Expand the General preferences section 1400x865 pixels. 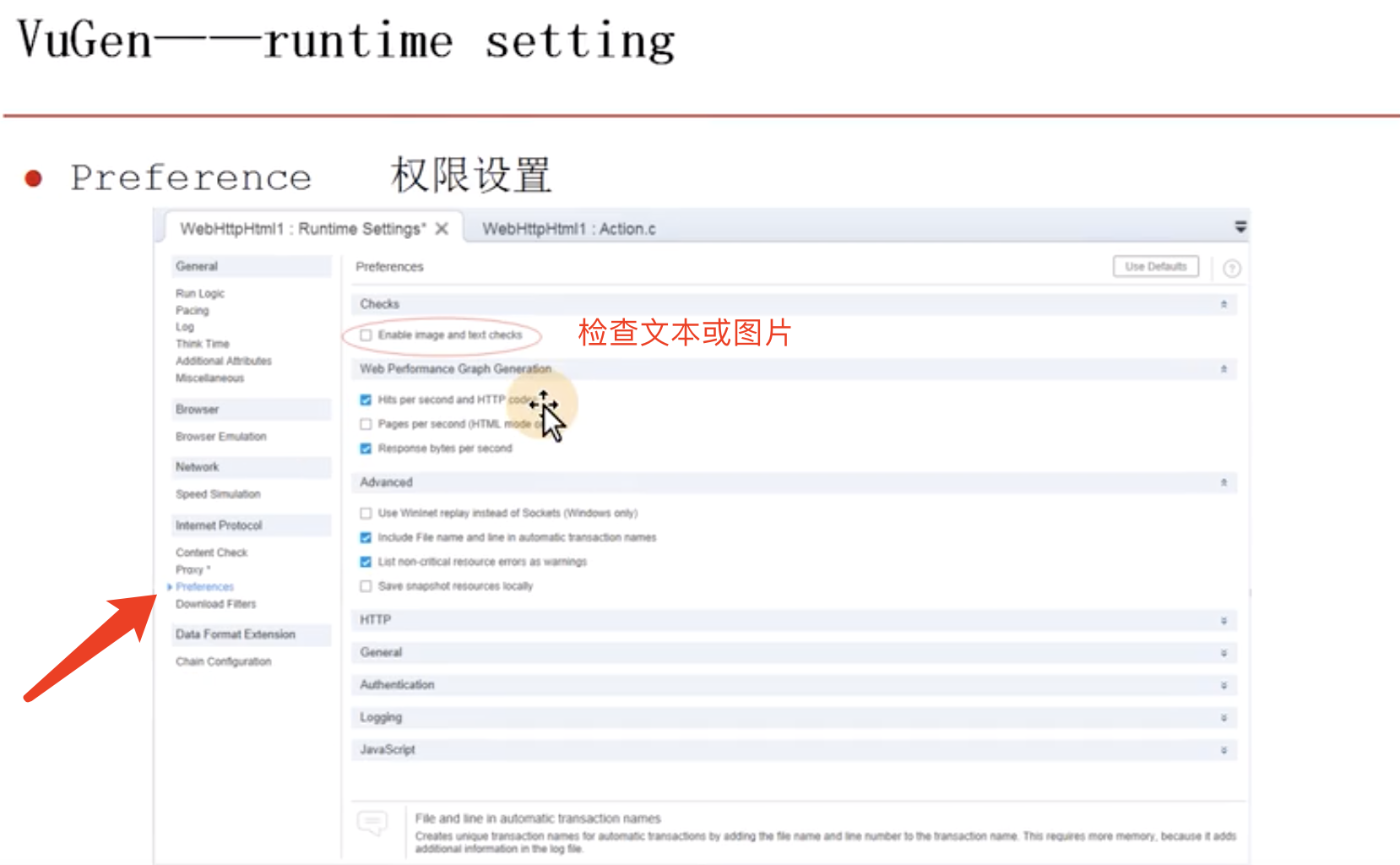pyautogui.click(x=1224, y=653)
